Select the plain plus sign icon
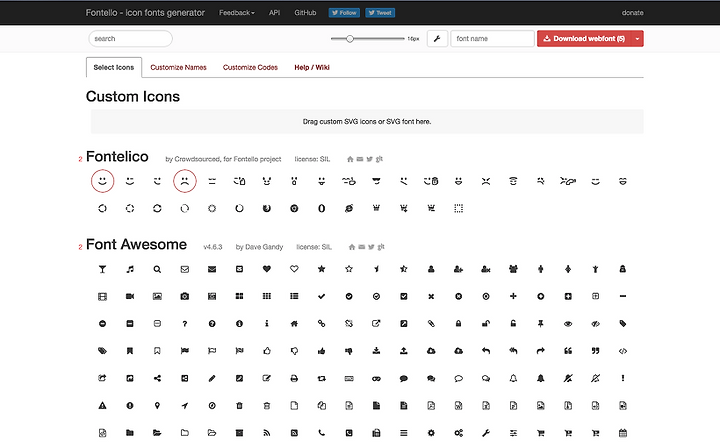720x447 pixels. (x=513, y=296)
